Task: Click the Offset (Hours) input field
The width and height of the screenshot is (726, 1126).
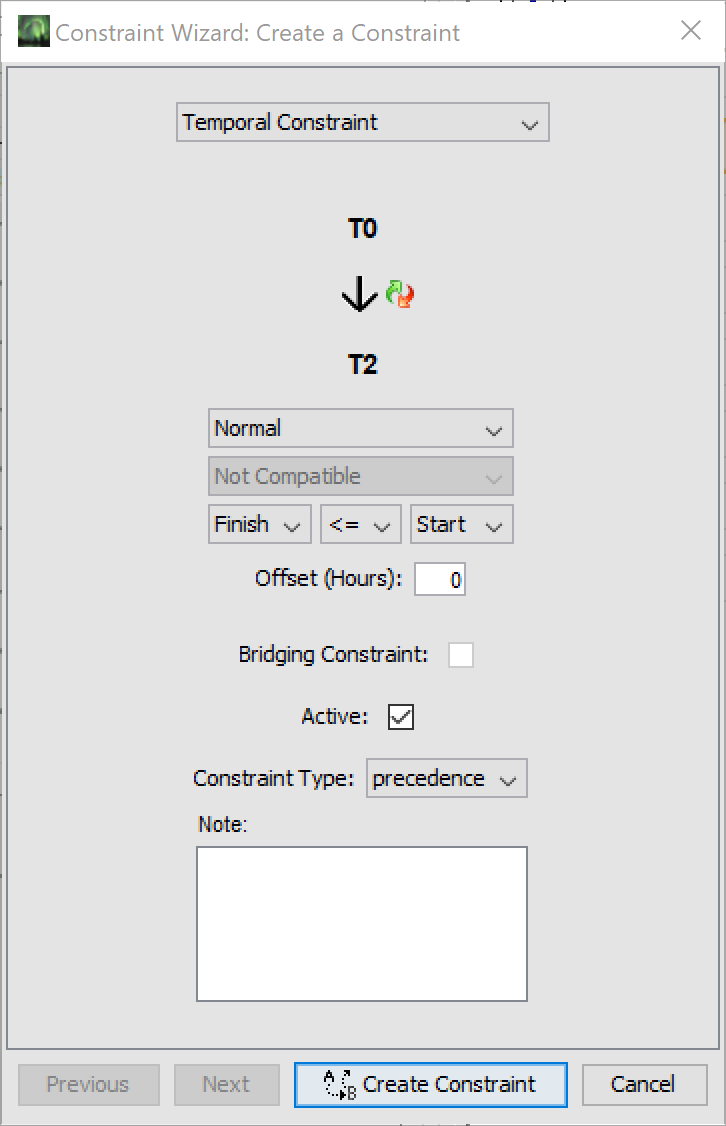Action: pos(440,579)
